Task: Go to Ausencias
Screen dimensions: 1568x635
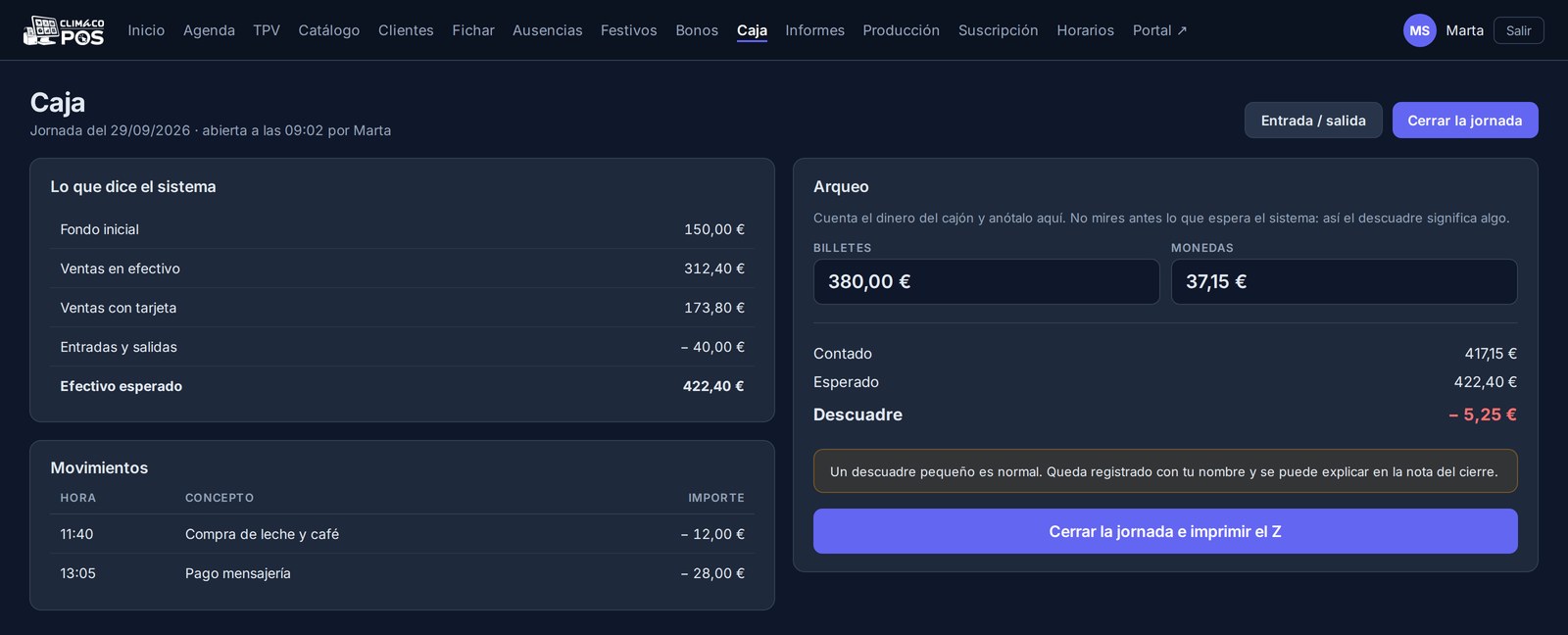Action: pos(547,30)
